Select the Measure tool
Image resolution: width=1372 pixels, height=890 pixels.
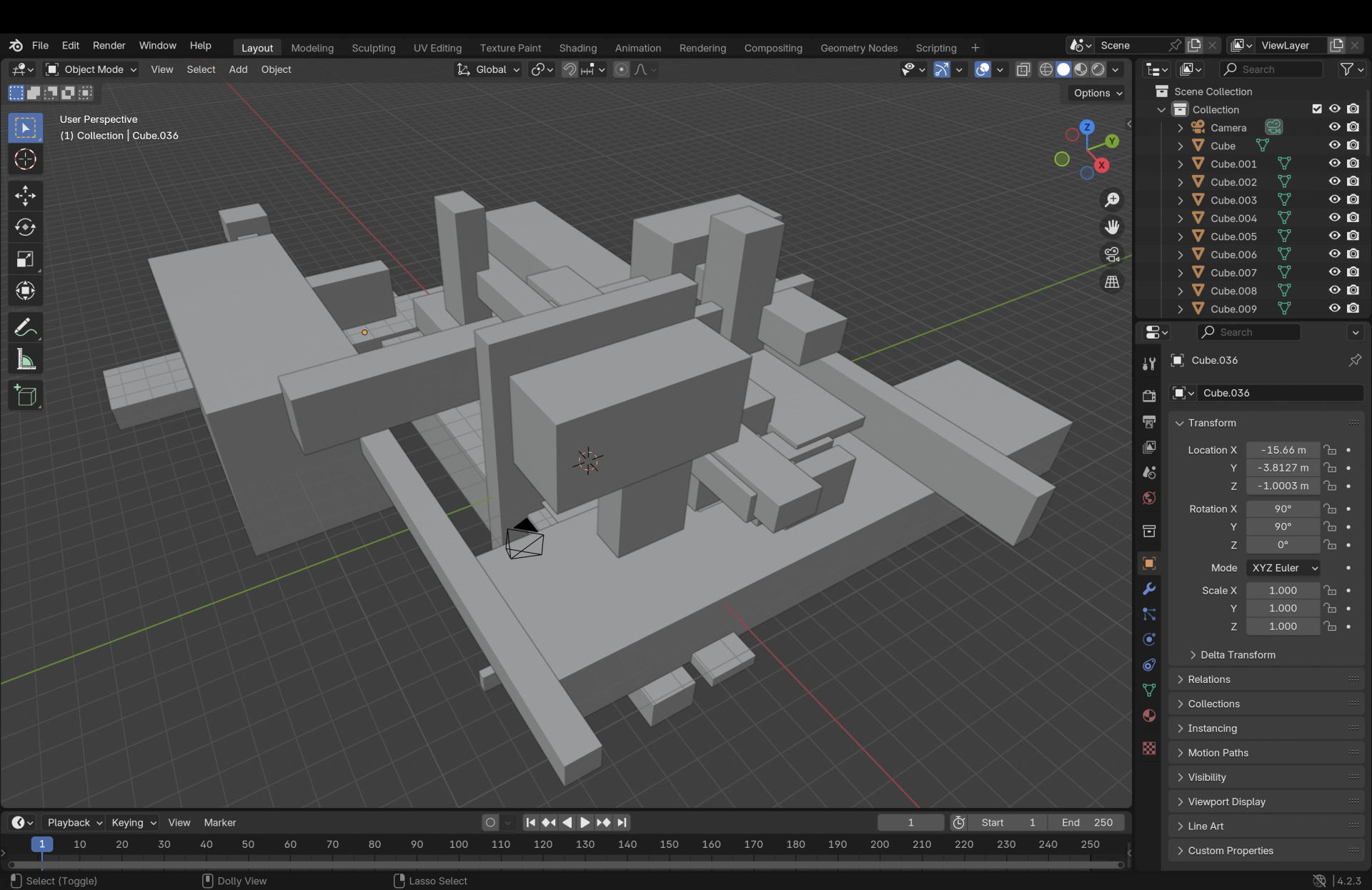pyautogui.click(x=25, y=359)
